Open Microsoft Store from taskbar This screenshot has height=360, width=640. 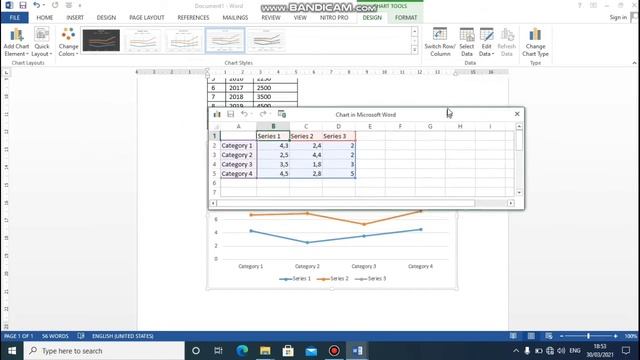tap(288, 351)
